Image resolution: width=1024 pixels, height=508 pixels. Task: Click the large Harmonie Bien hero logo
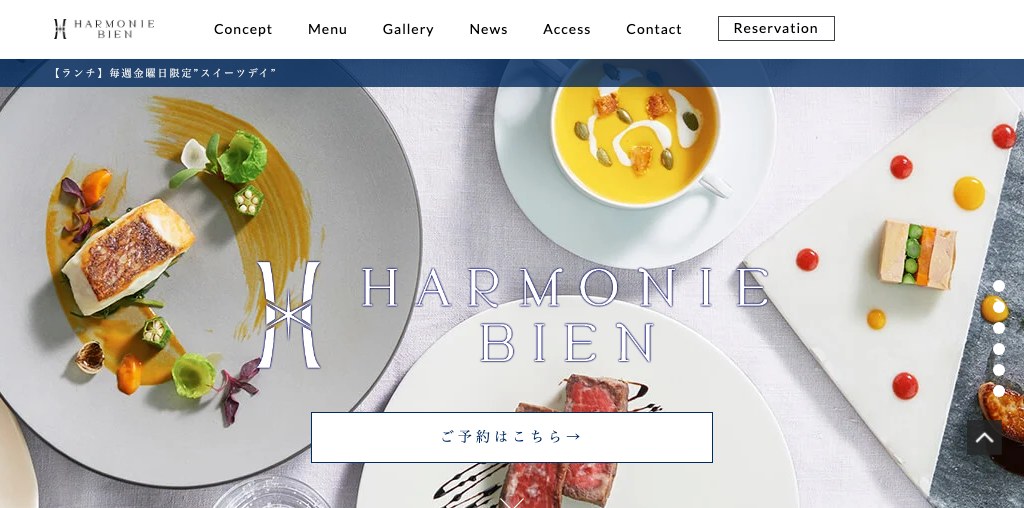click(513, 315)
